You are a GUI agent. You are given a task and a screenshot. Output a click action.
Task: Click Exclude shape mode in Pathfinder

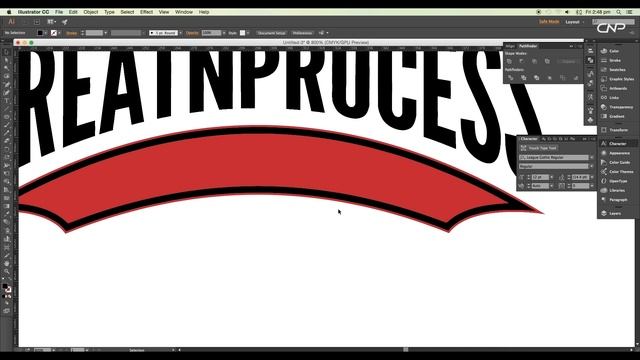[547, 61]
